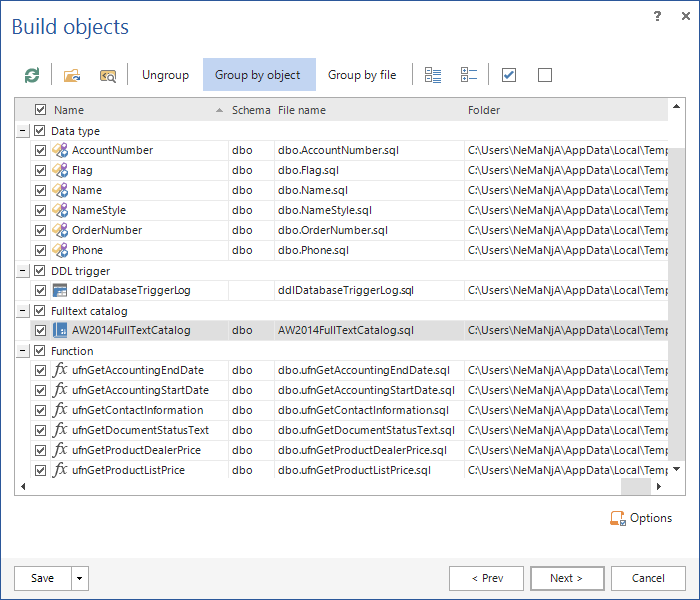Image resolution: width=700 pixels, height=600 pixels.
Task: Click the check all toolbar icon
Action: [x=509, y=75]
